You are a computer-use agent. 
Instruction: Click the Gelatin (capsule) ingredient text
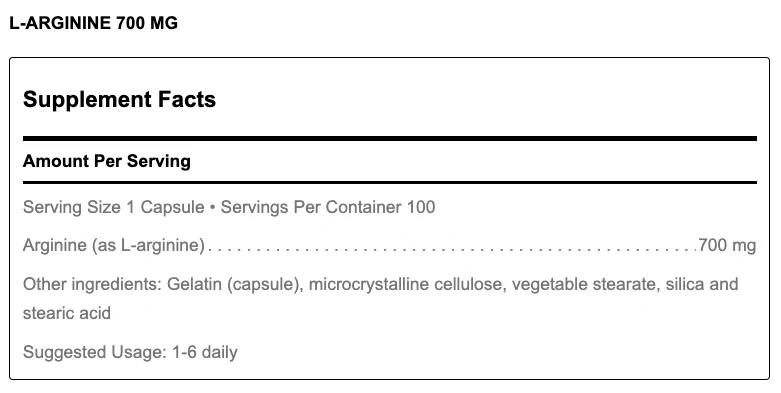point(234,284)
